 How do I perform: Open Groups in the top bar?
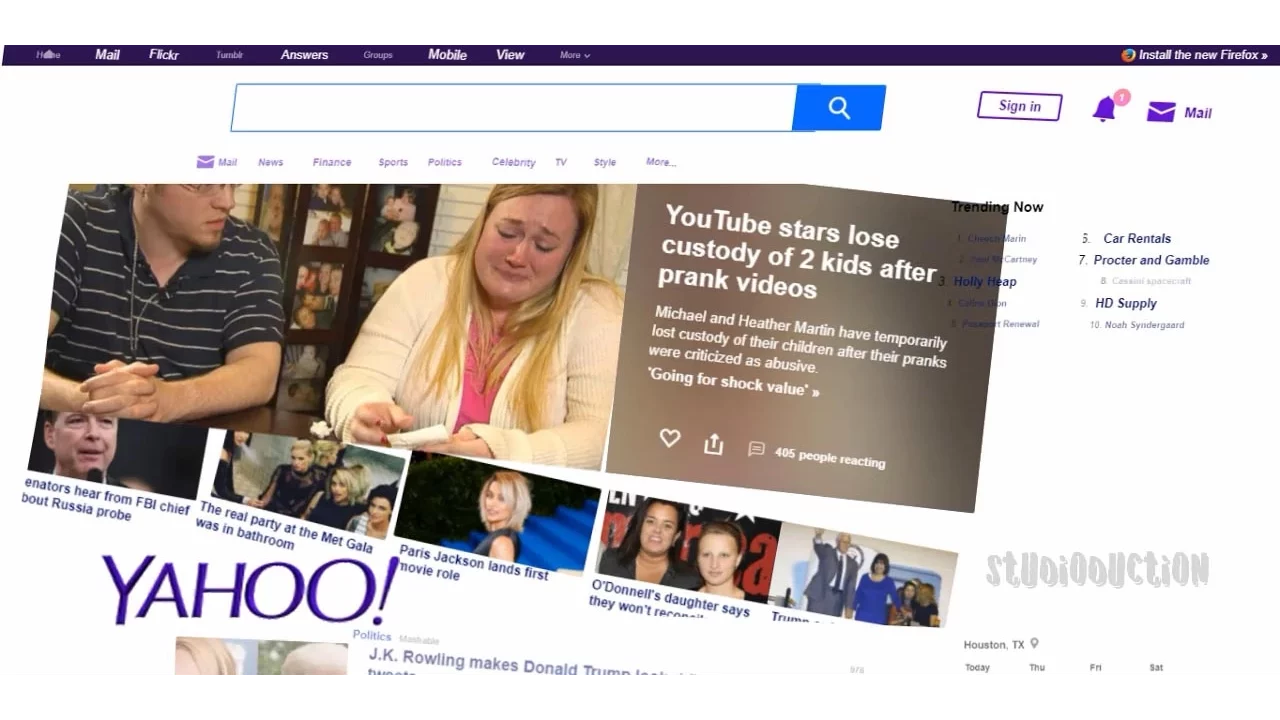[378, 55]
